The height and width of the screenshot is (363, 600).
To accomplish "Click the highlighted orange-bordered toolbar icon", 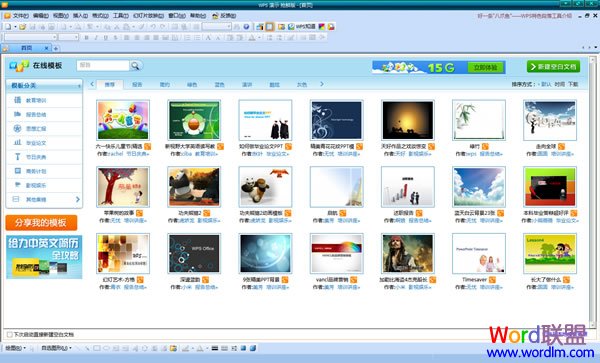I will coord(270,27).
